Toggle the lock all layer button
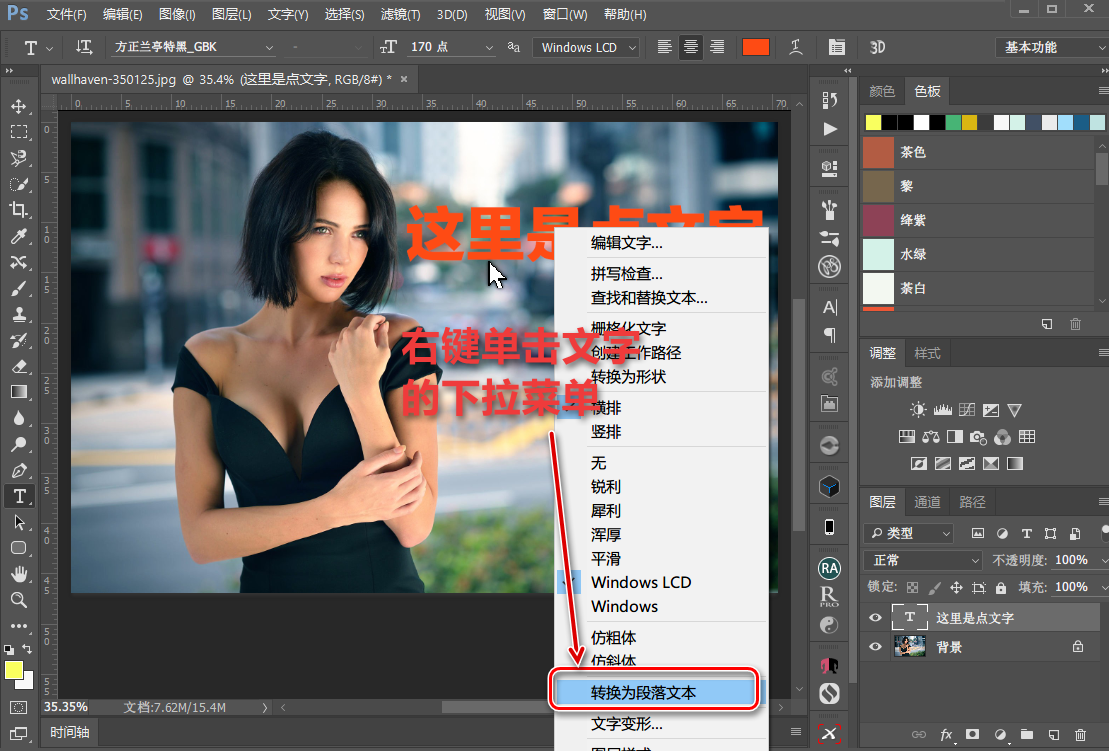This screenshot has width=1109, height=751. (1002, 587)
